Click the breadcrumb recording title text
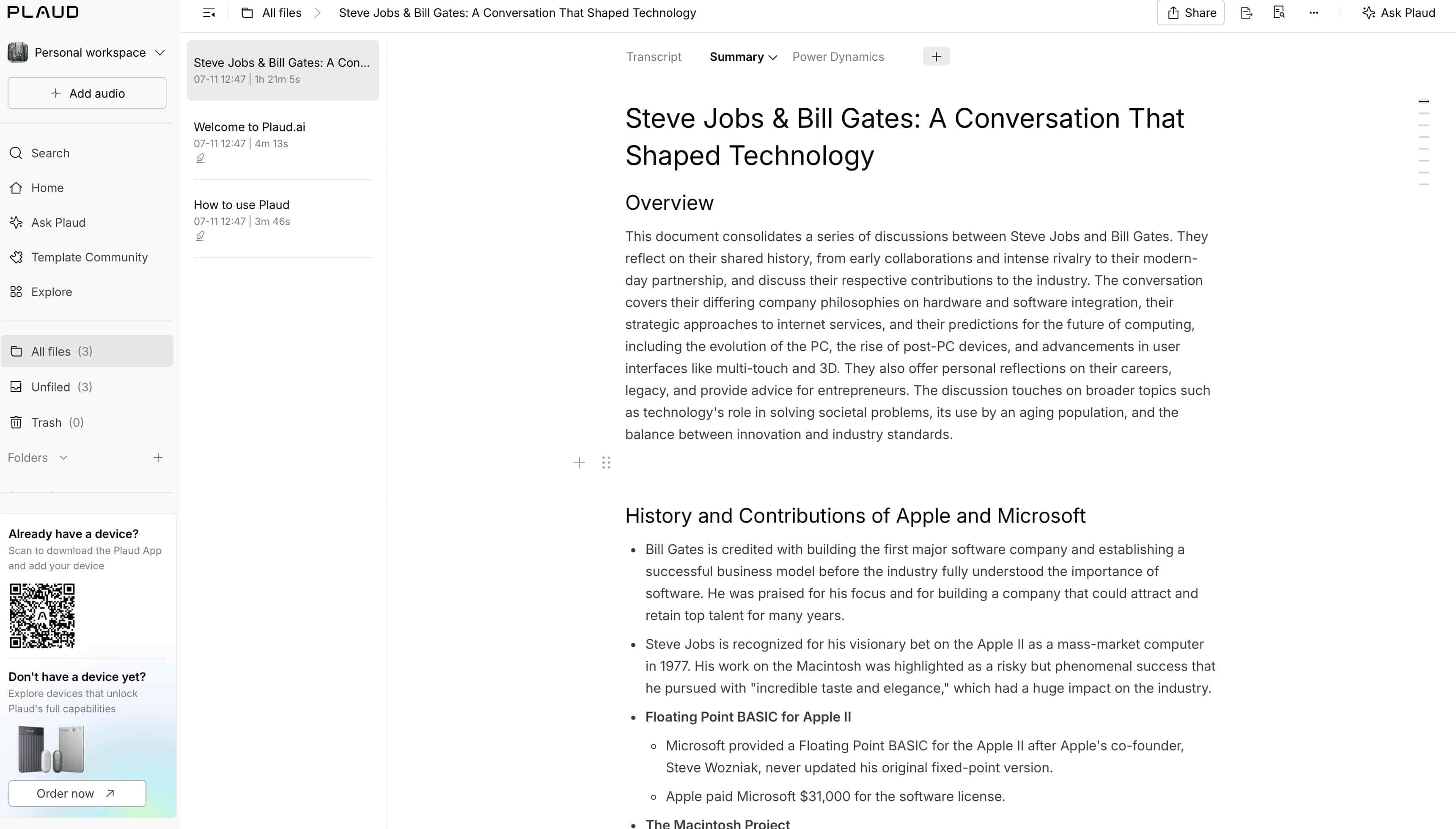1456x829 pixels. [517, 13]
